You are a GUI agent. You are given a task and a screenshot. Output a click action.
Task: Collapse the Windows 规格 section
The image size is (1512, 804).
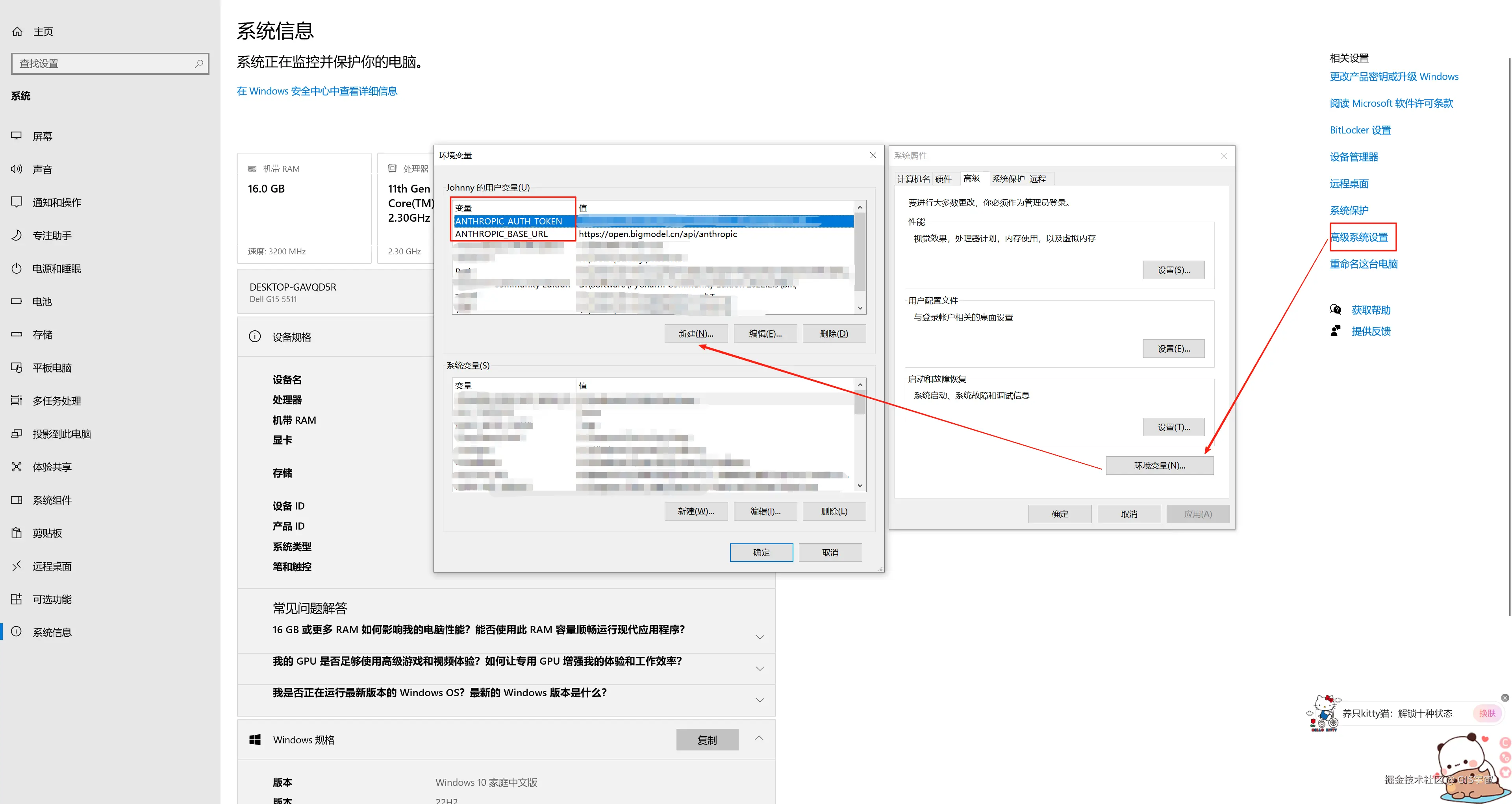coord(759,738)
